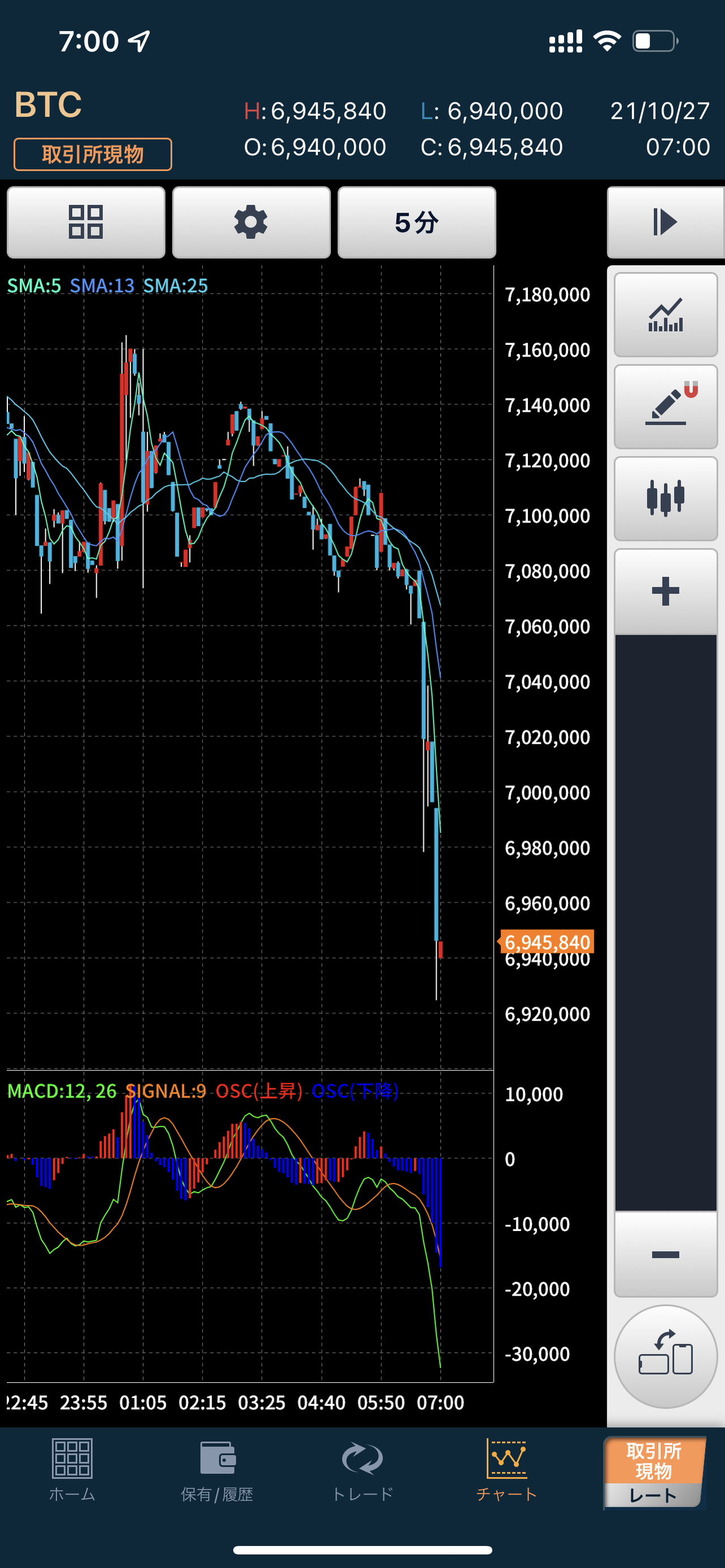Open the chart layout grid button
Viewport: 725px width, 1568px height.
pos(86,222)
